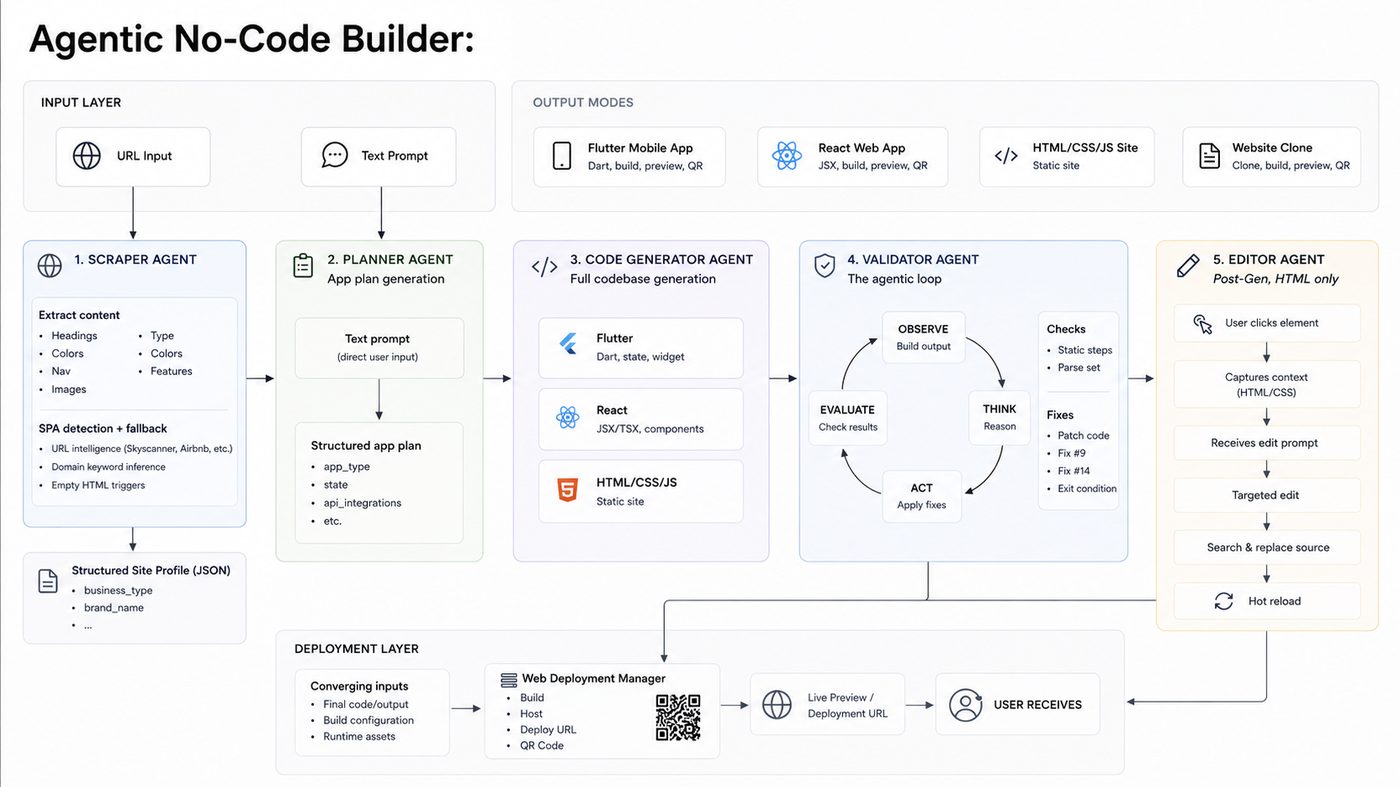
Task: Select the EVALUATE Check results box
Action: 848,418
